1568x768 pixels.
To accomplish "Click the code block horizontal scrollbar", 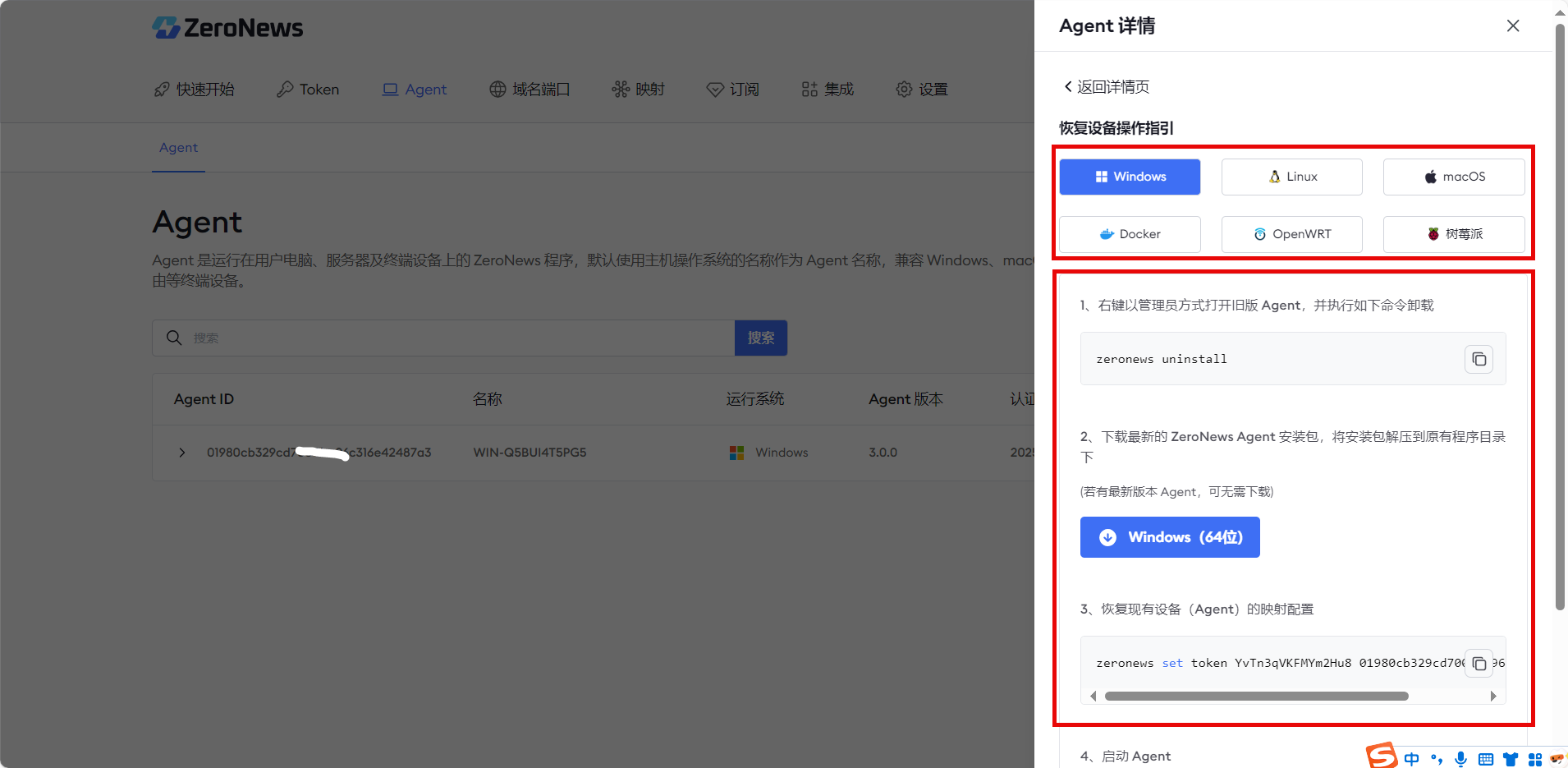I will point(1256,696).
